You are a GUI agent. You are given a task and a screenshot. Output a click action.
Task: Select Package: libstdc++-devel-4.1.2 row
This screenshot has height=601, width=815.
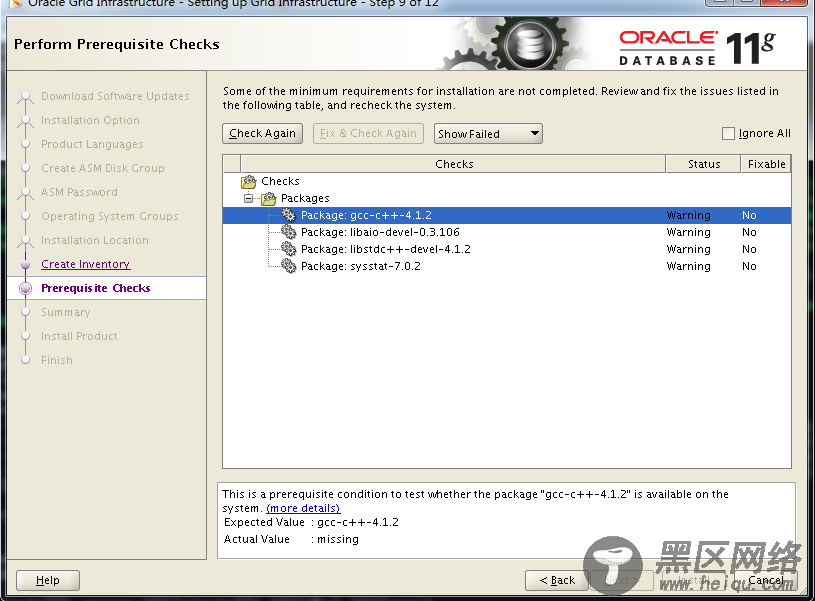pos(507,249)
